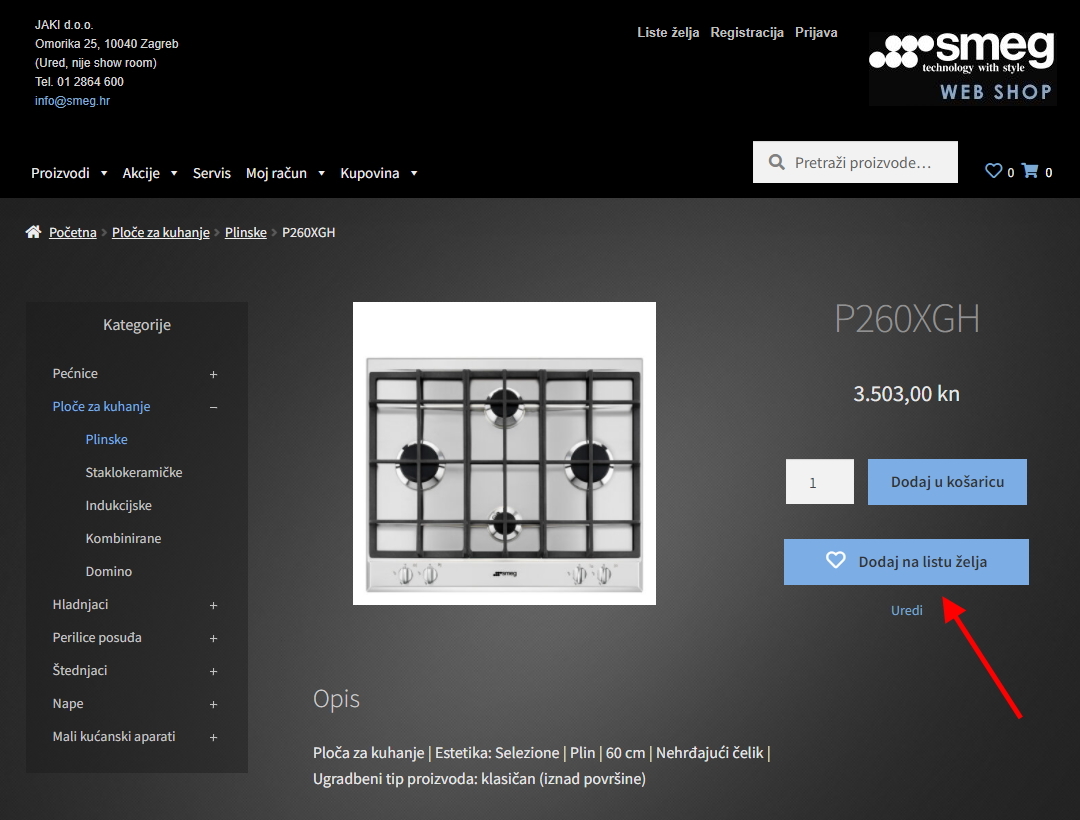The image size is (1080, 820).
Task: Click Dodaj na listu želja button
Action: point(906,562)
